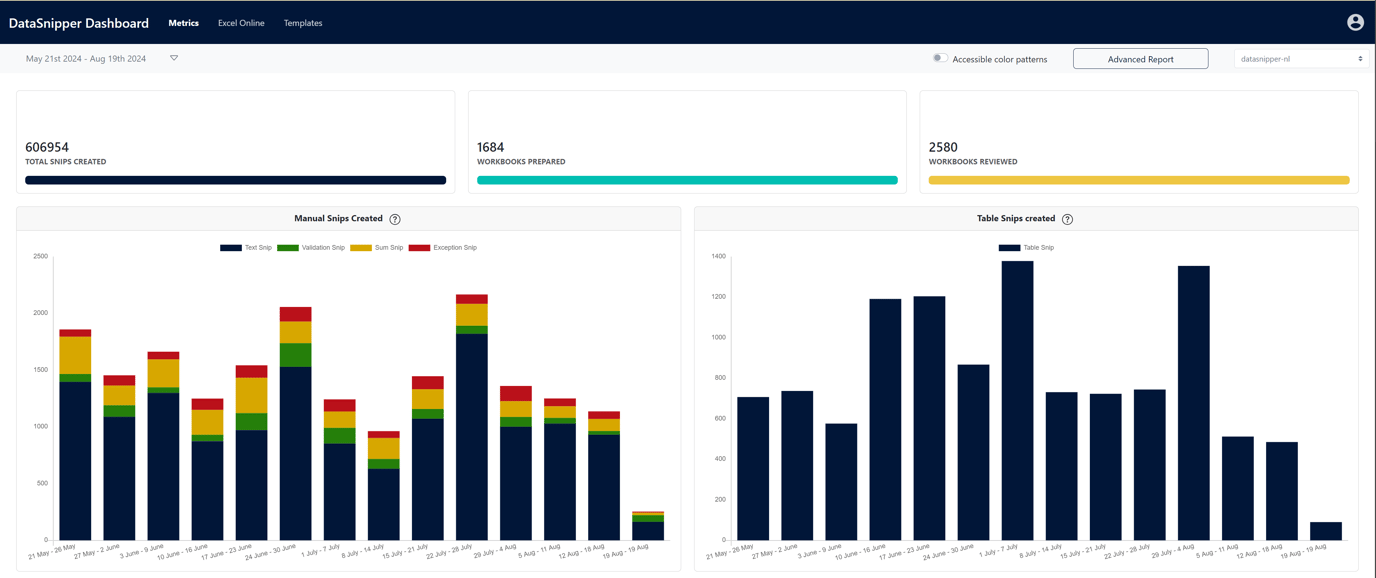This screenshot has width=1376, height=578.
Task: Click the DataSnipper Dashboard title
Action: 79,23
